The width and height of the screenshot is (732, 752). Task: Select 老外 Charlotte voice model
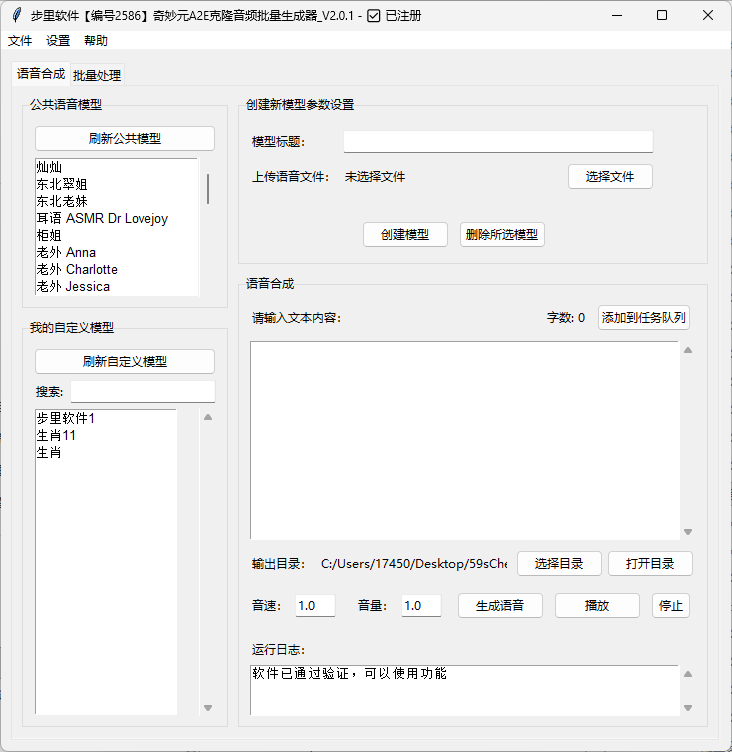point(77,269)
